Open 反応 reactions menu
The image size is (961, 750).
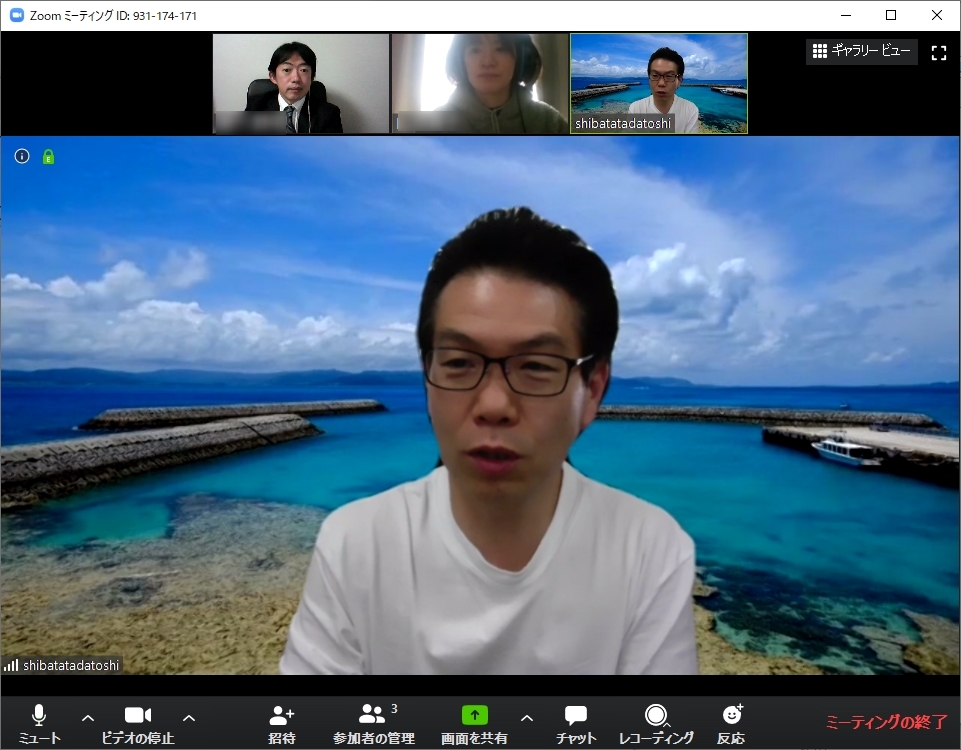(x=731, y=716)
